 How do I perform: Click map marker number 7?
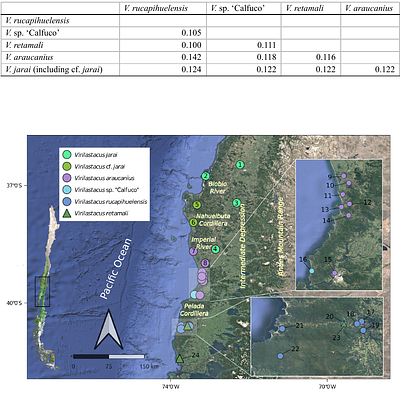pos(193,251)
